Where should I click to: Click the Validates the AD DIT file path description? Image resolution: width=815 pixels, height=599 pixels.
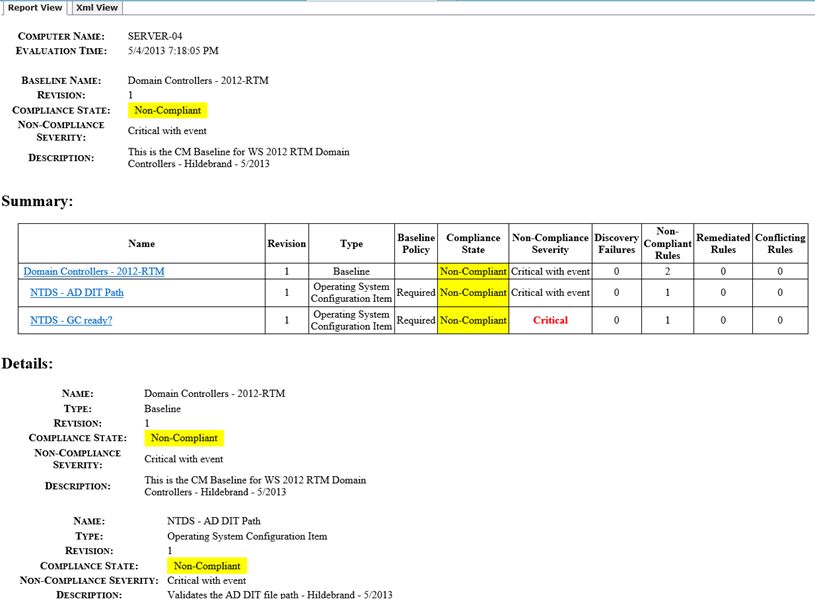(280, 594)
